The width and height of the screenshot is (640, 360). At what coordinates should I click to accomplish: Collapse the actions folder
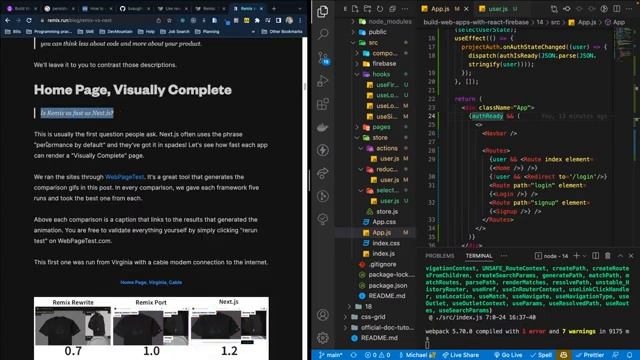(361, 148)
